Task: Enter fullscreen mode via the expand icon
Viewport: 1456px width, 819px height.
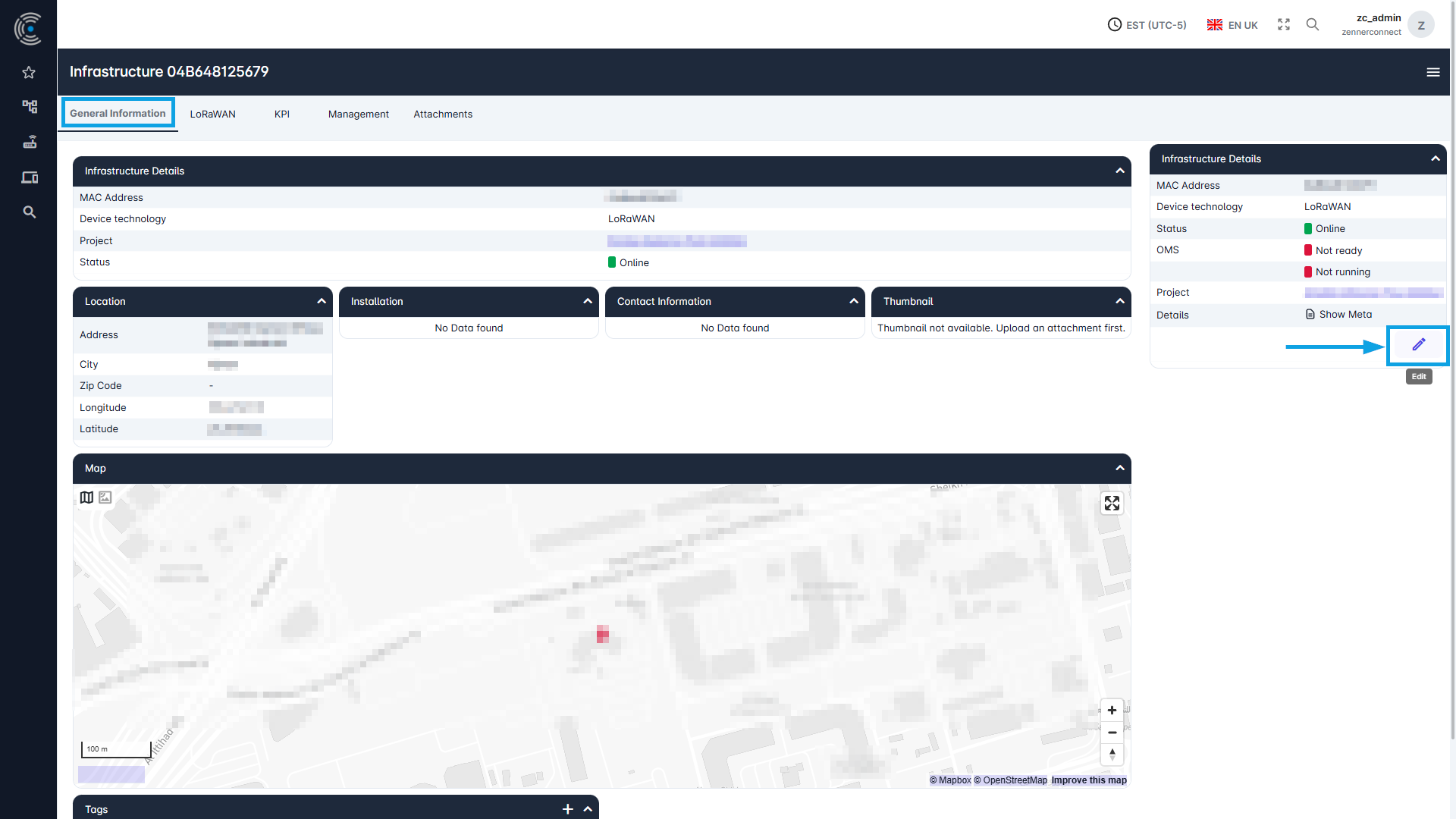Action: 1283,24
